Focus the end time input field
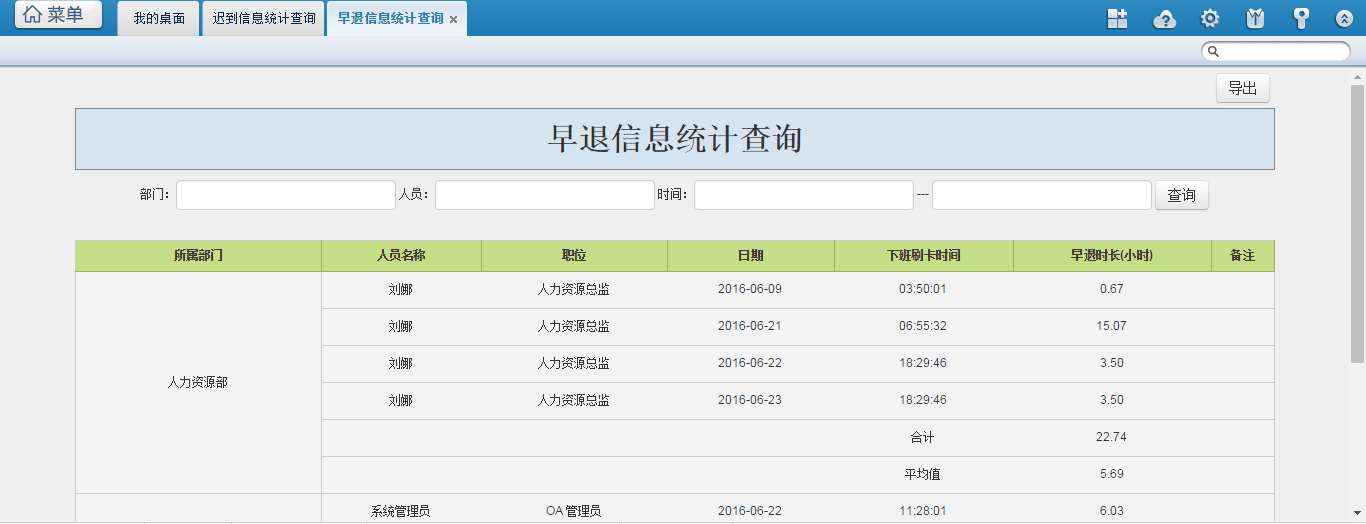Screen dimensions: 1366x524 click(1042, 195)
